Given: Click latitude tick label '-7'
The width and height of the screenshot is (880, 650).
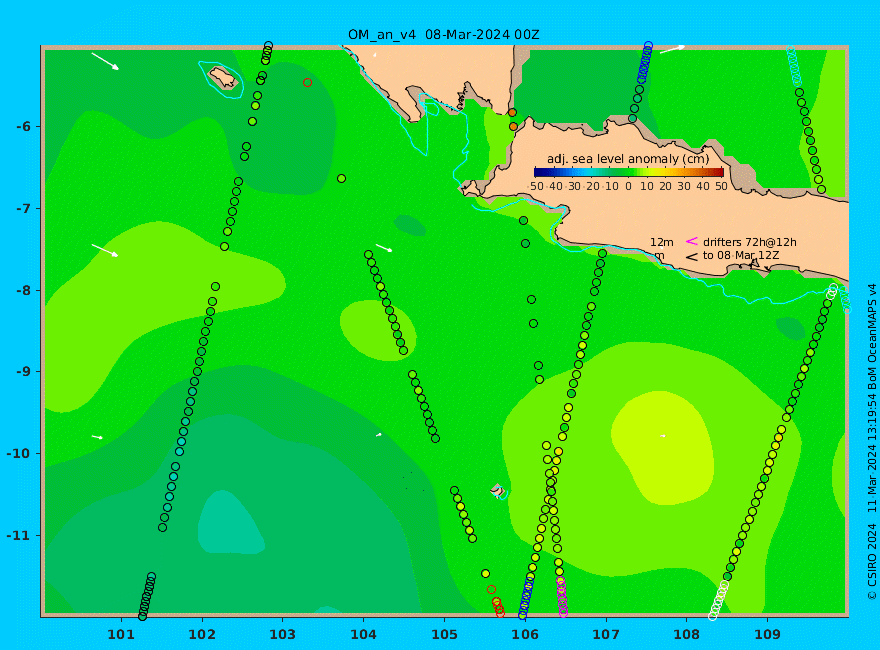Looking at the screenshot, I should (x=25, y=209).
